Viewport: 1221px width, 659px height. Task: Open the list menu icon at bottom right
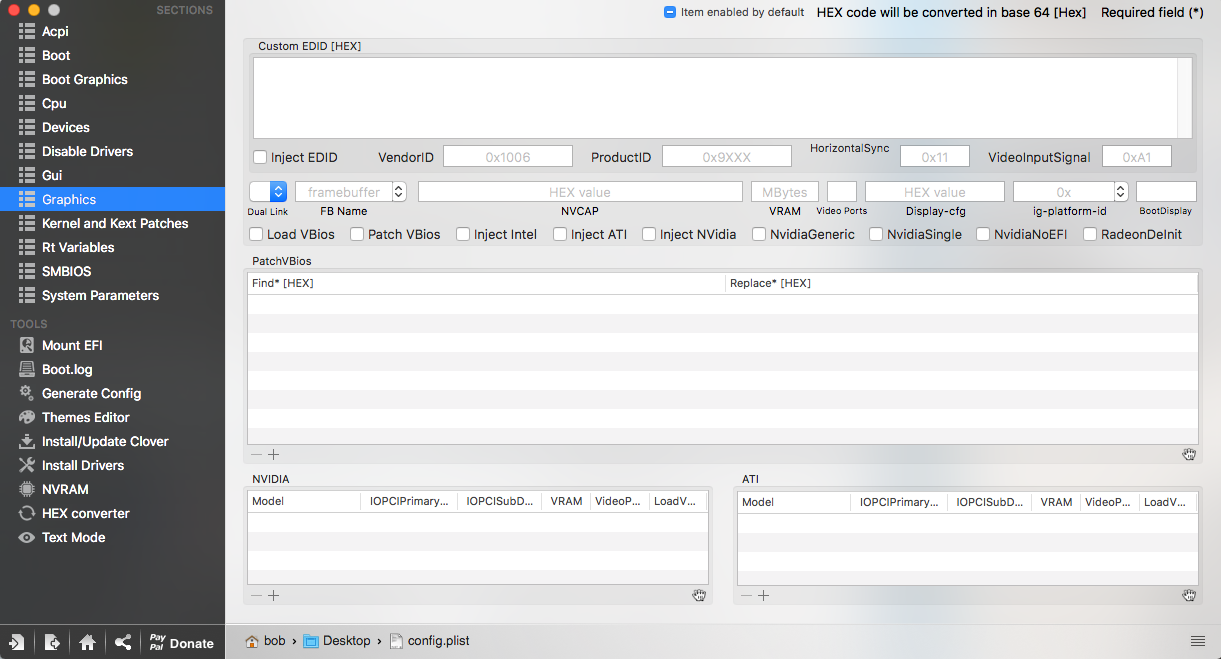[x=1197, y=641]
